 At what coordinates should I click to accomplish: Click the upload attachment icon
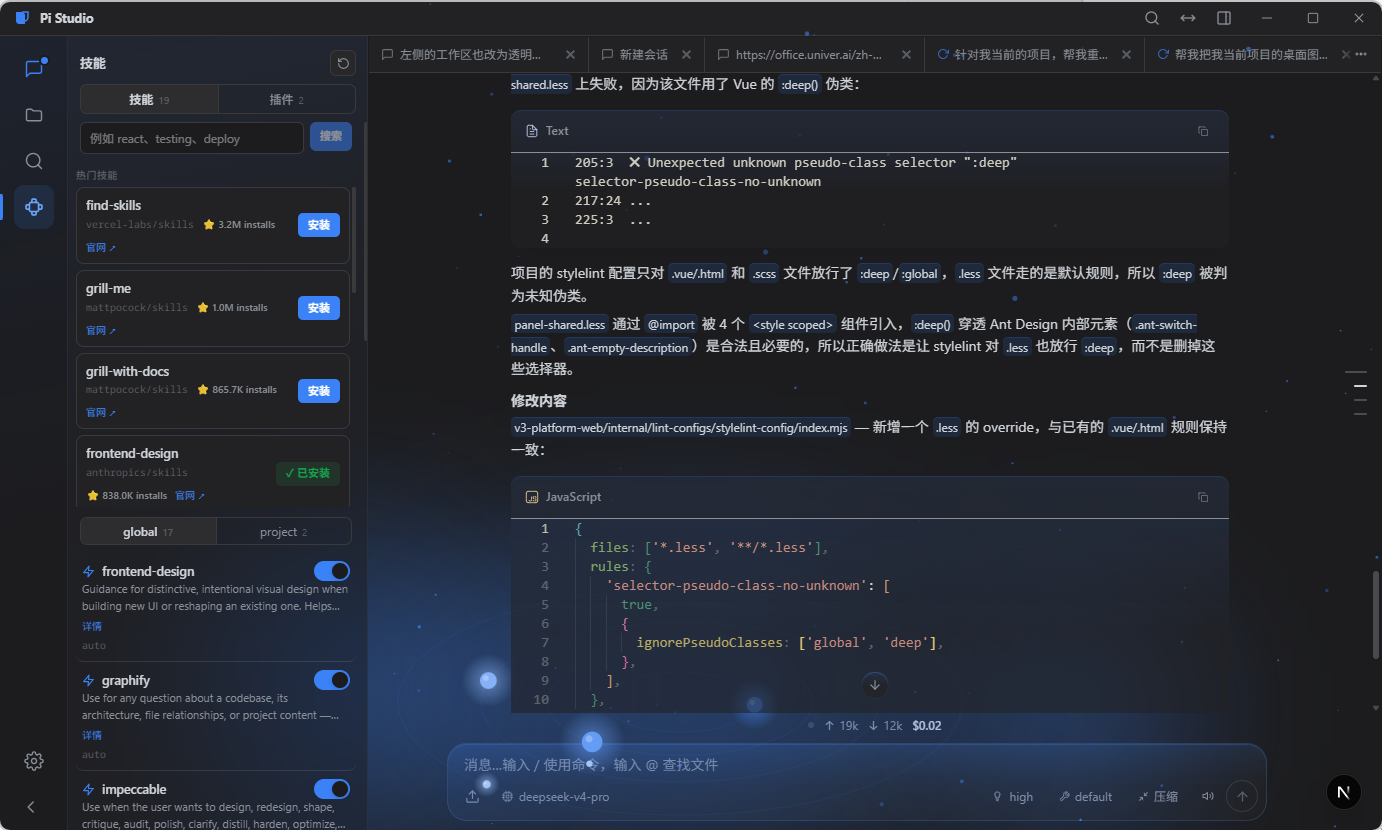(x=473, y=797)
